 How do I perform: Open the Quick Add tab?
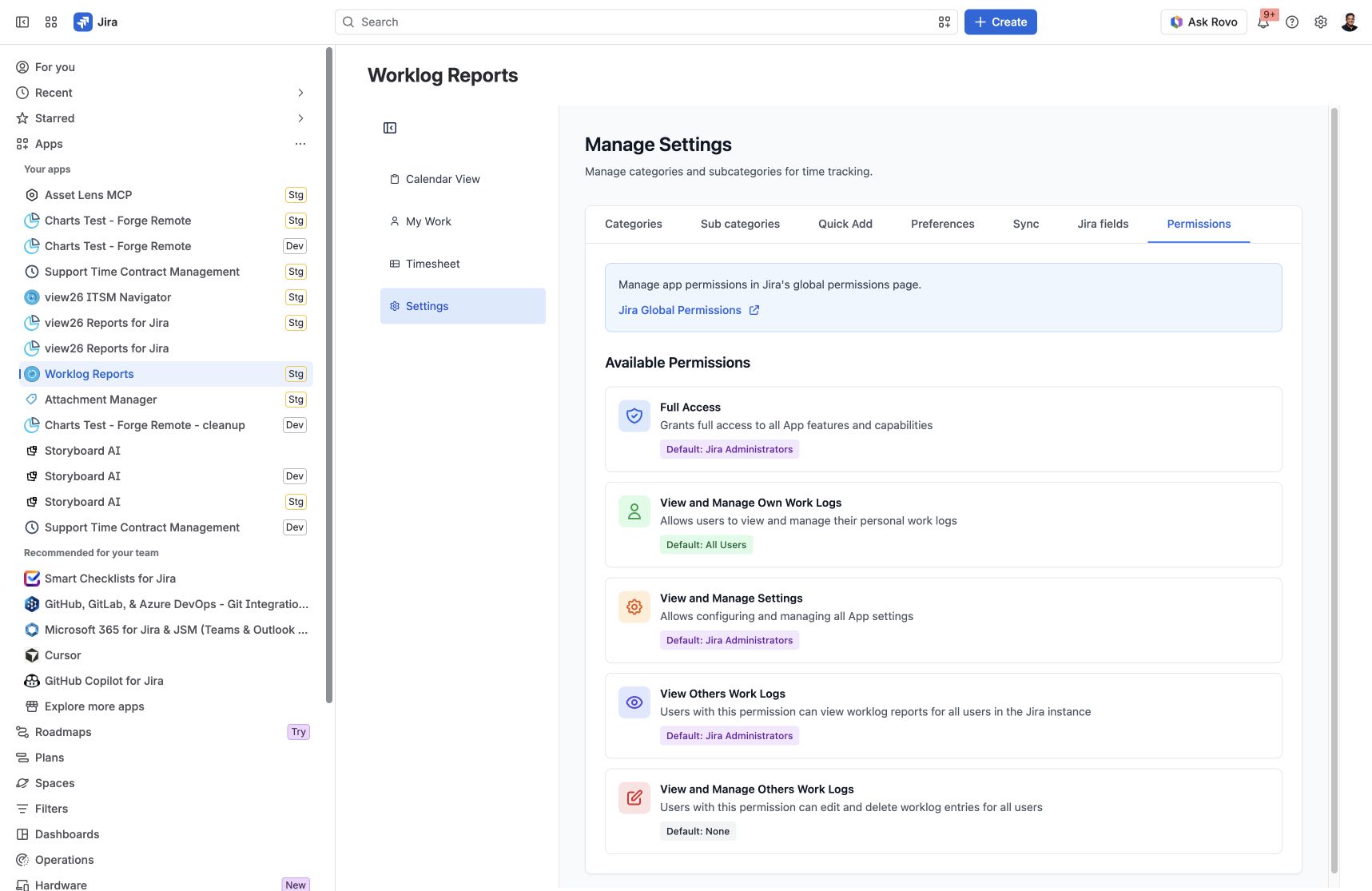pos(845,224)
